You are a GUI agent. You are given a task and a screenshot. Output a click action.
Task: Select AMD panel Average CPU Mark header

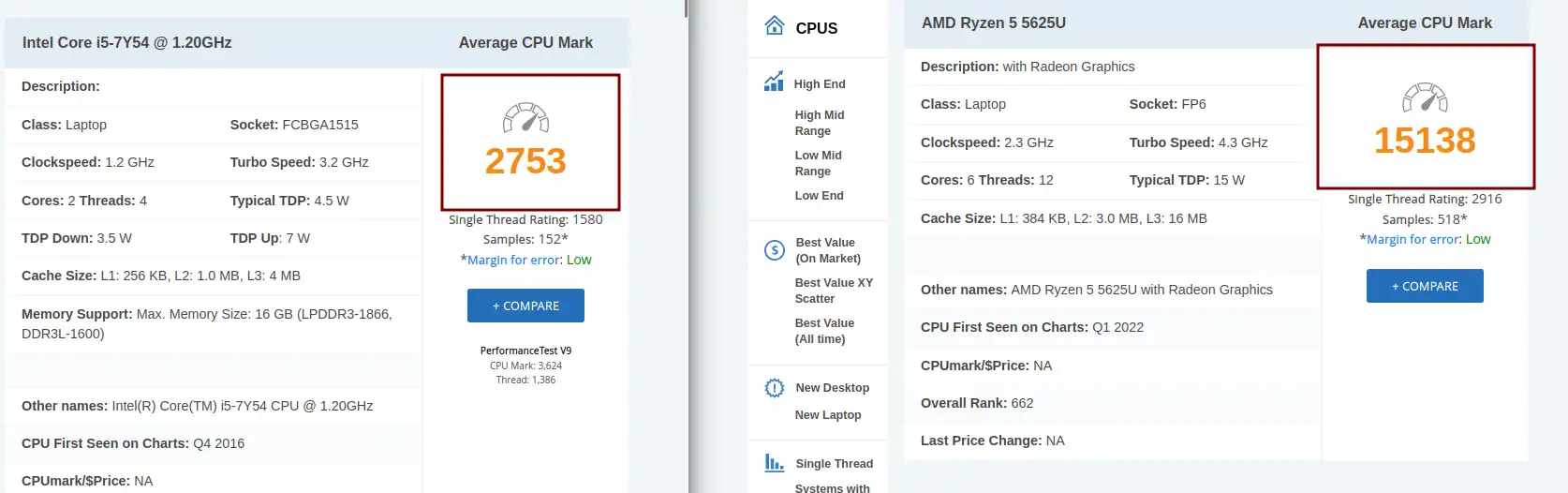point(1425,22)
